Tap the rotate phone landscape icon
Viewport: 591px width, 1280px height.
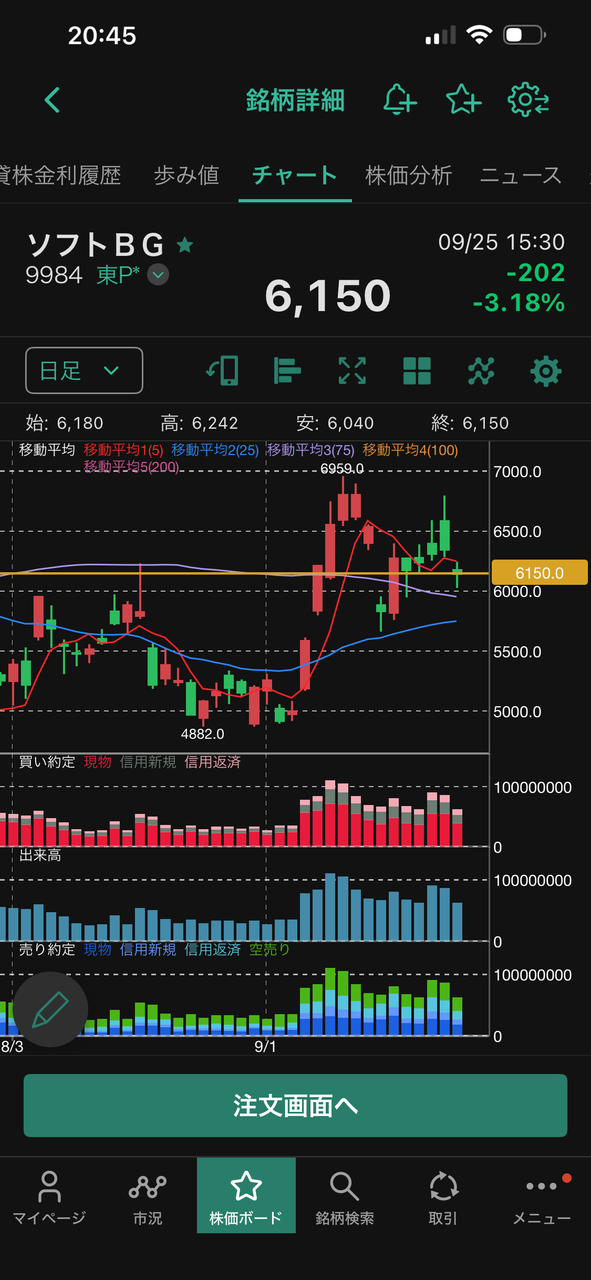point(222,371)
